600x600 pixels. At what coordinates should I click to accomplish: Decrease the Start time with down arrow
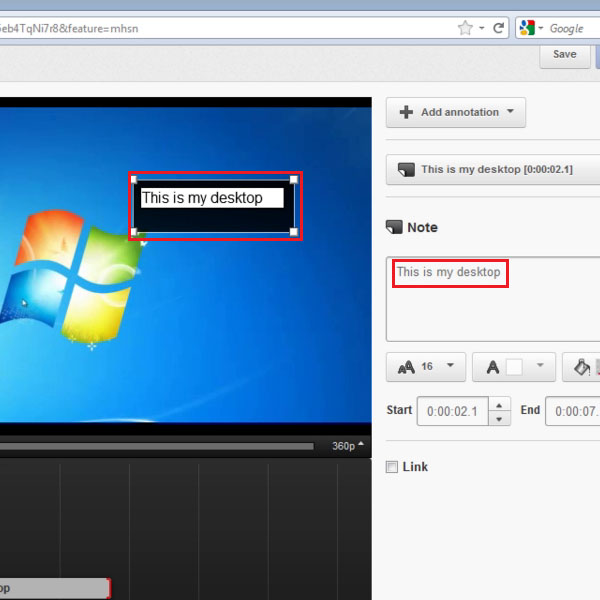499,419
